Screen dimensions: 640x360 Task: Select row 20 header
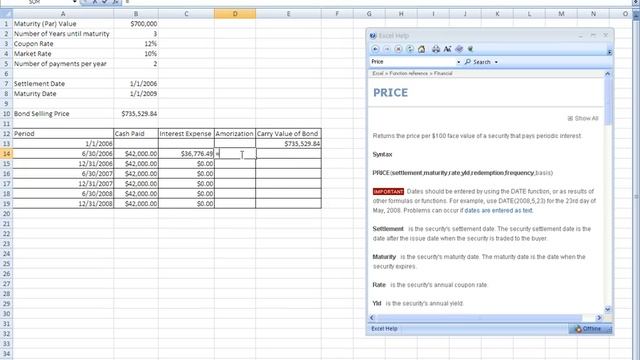pos(6,213)
